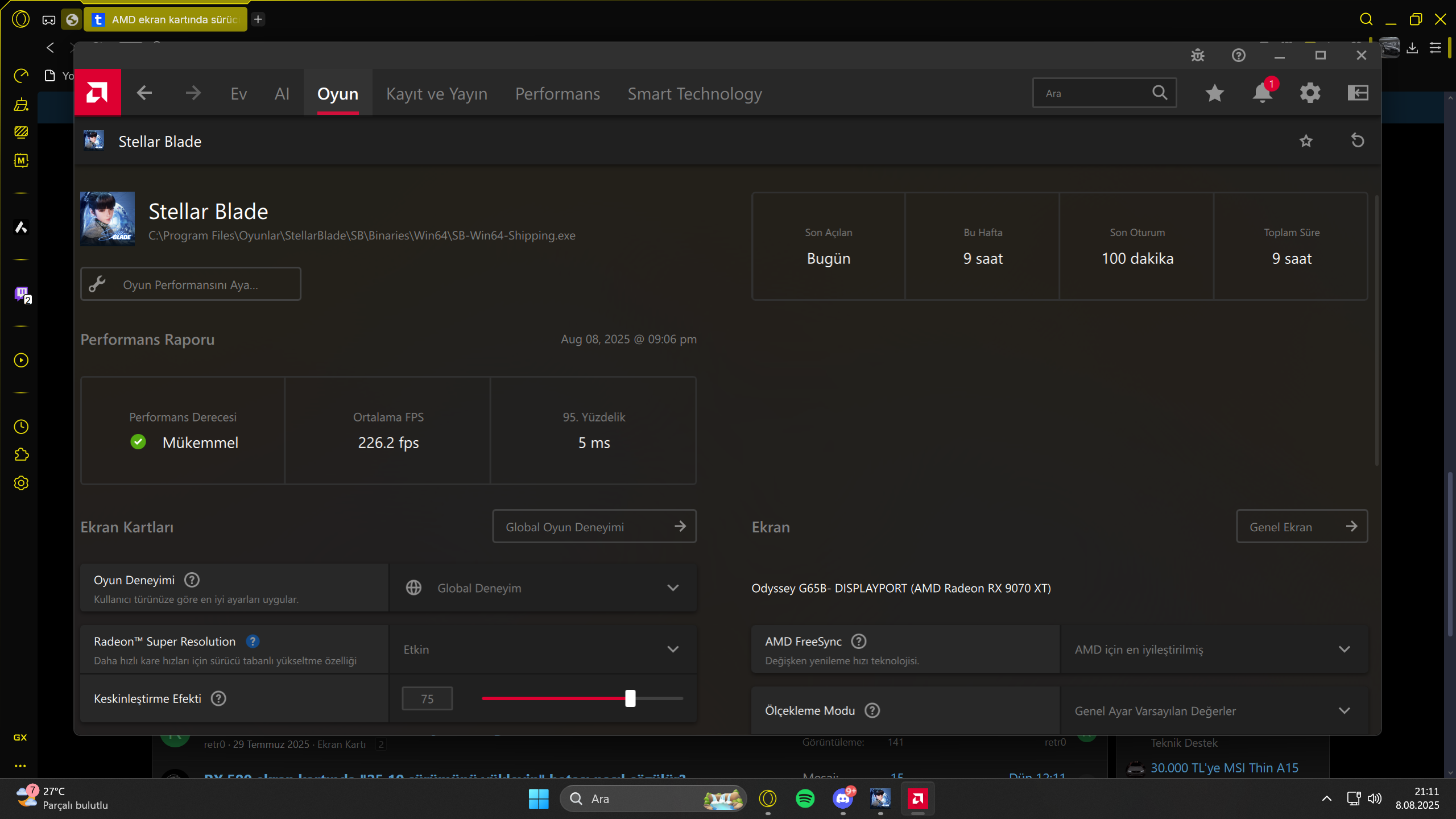Switch to the Ev tab

(x=239, y=94)
